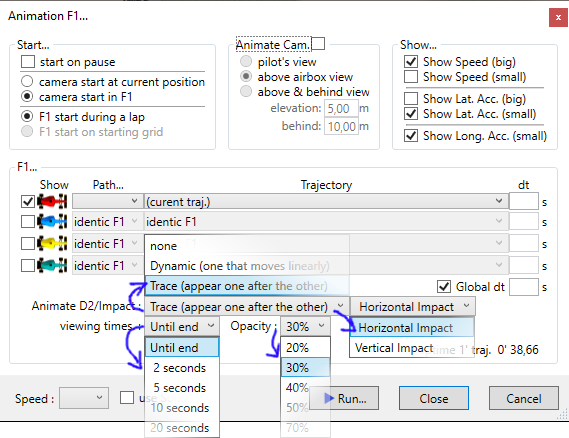This screenshot has width=569, height=438.
Task: Click the Global dt seconds input field
Action: pos(524,287)
